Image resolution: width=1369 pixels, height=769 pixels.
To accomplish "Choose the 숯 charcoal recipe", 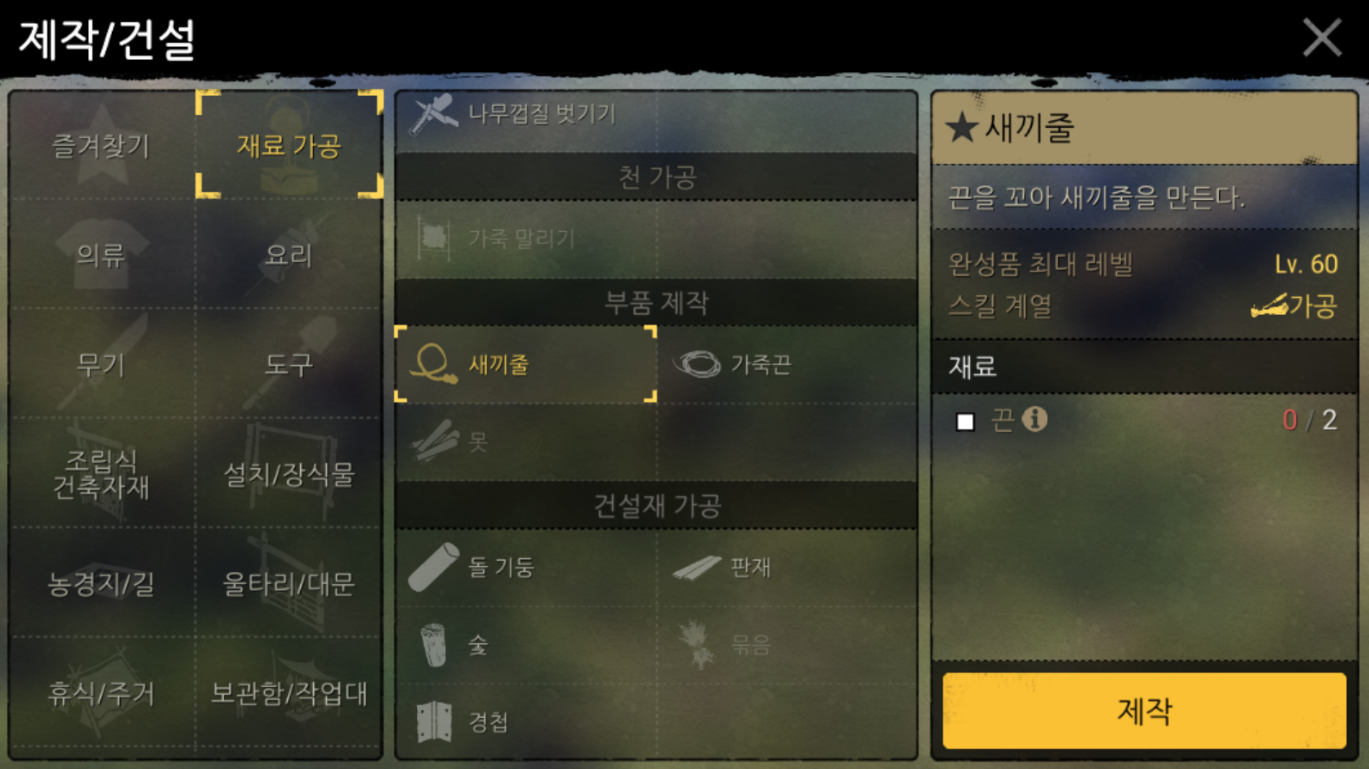I will coord(526,645).
